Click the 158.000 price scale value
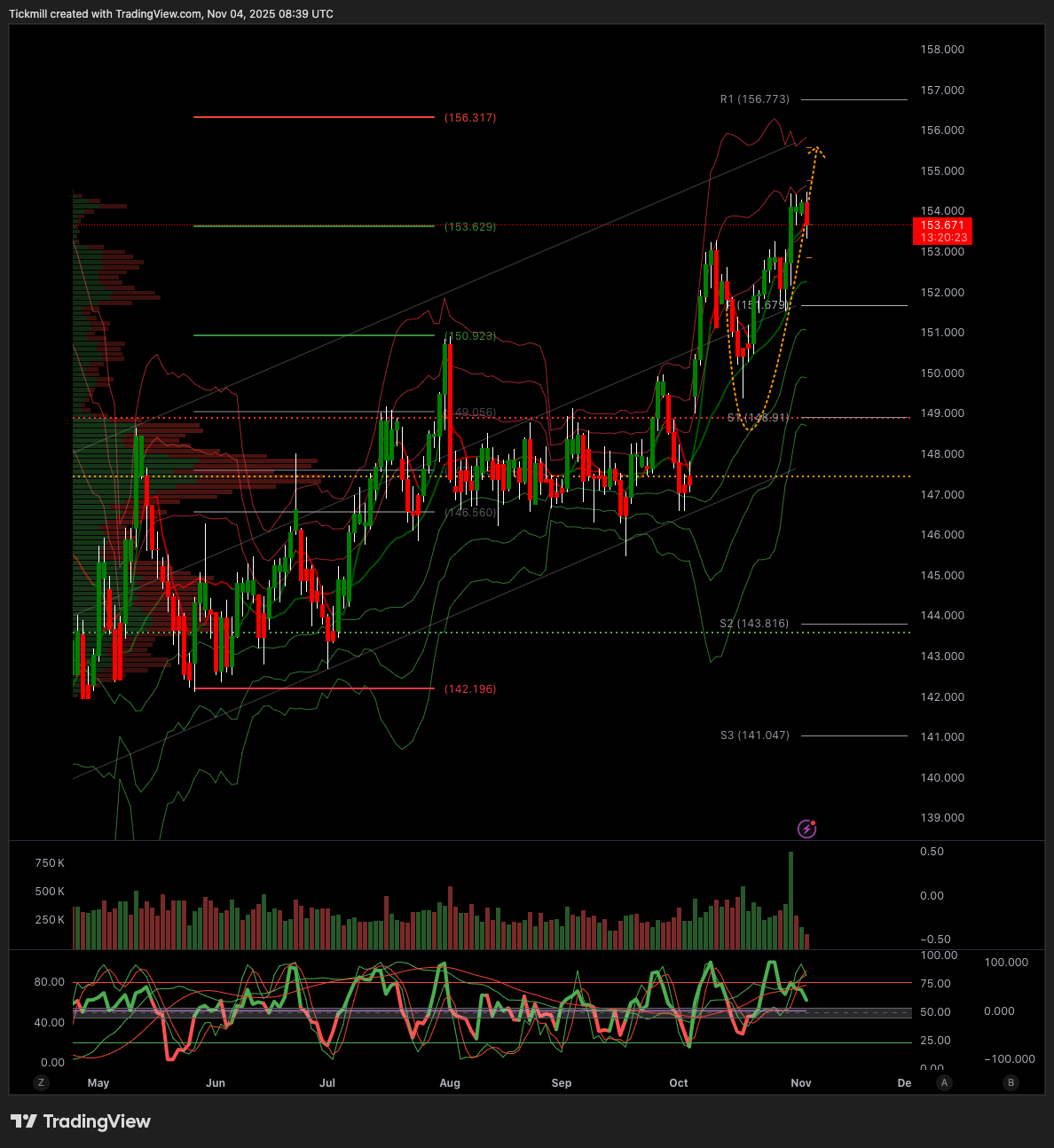This screenshot has height=1148, width=1054. (x=942, y=50)
